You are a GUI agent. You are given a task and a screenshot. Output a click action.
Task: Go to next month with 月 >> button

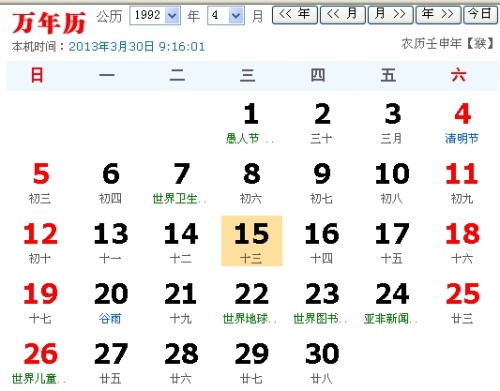coord(391,15)
